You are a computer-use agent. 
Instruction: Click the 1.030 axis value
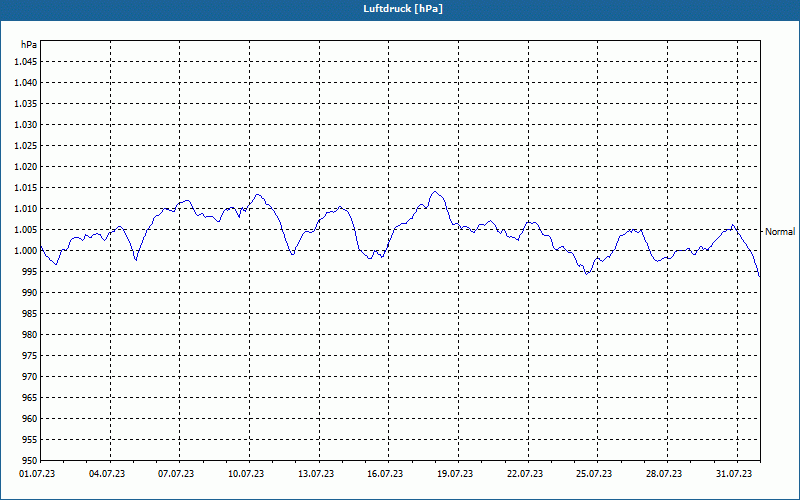(x=26, y=124)
